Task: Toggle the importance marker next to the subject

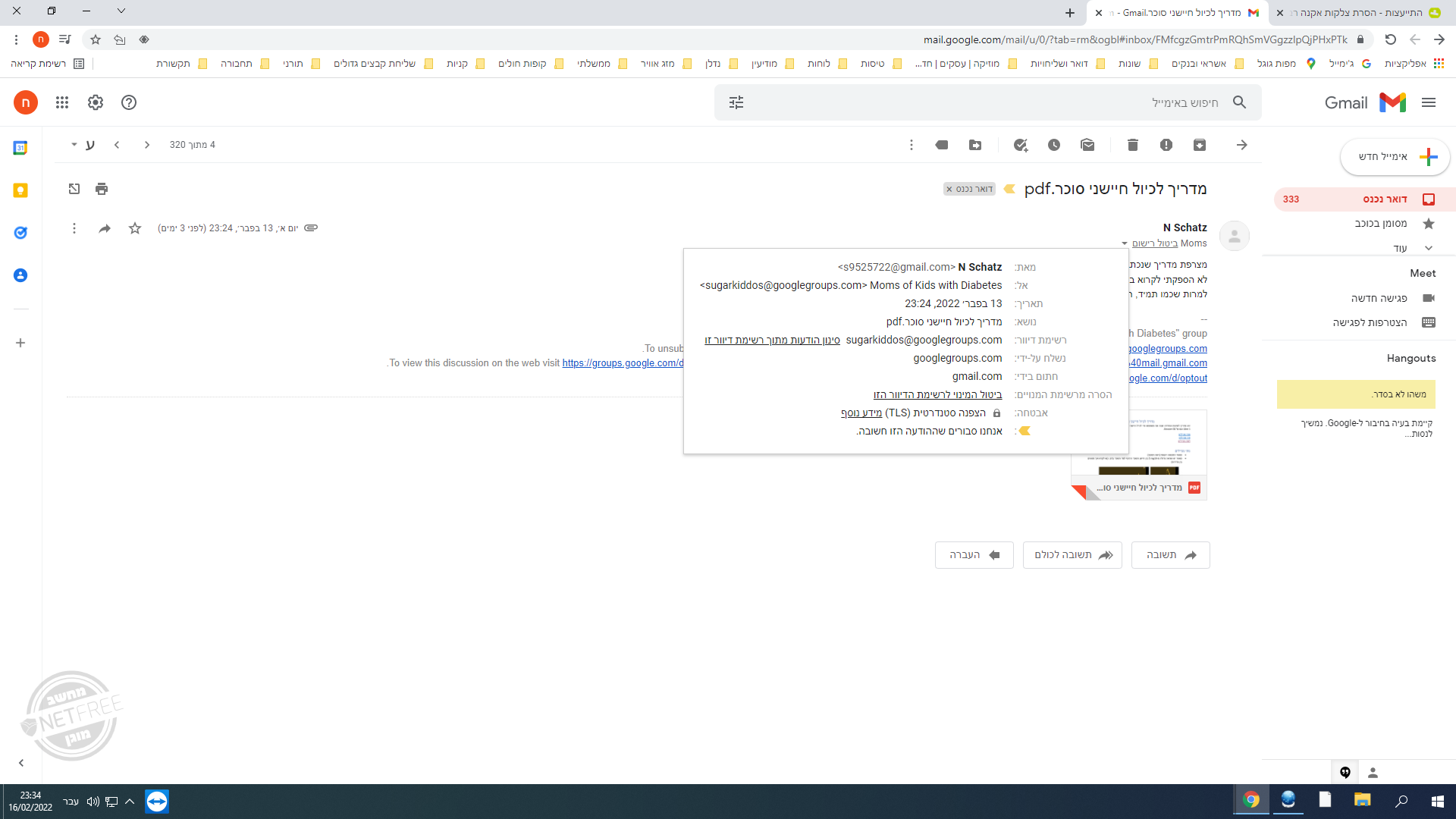Action: (1009, 189)
